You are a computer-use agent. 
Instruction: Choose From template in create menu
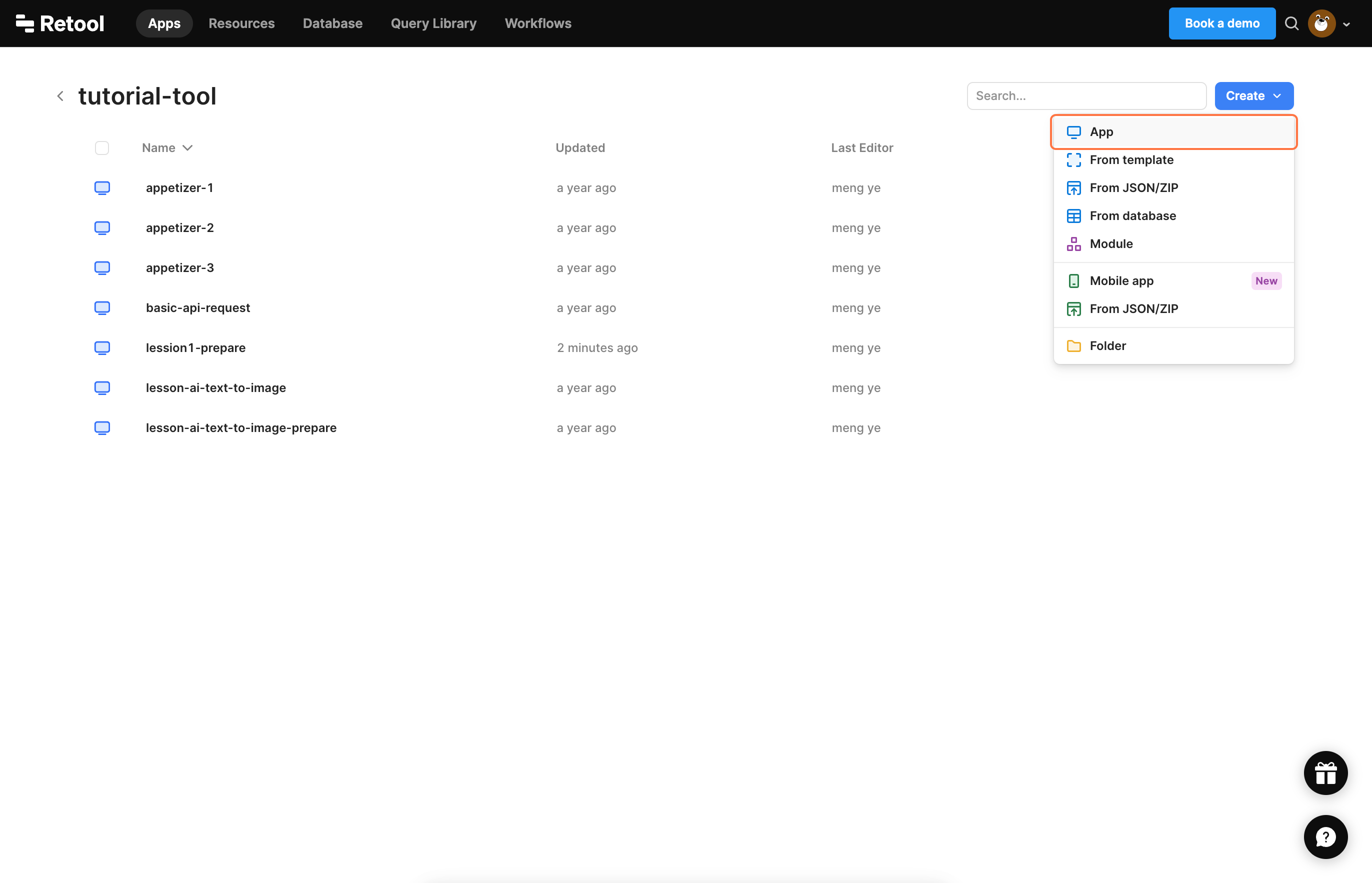[1130, 160]
